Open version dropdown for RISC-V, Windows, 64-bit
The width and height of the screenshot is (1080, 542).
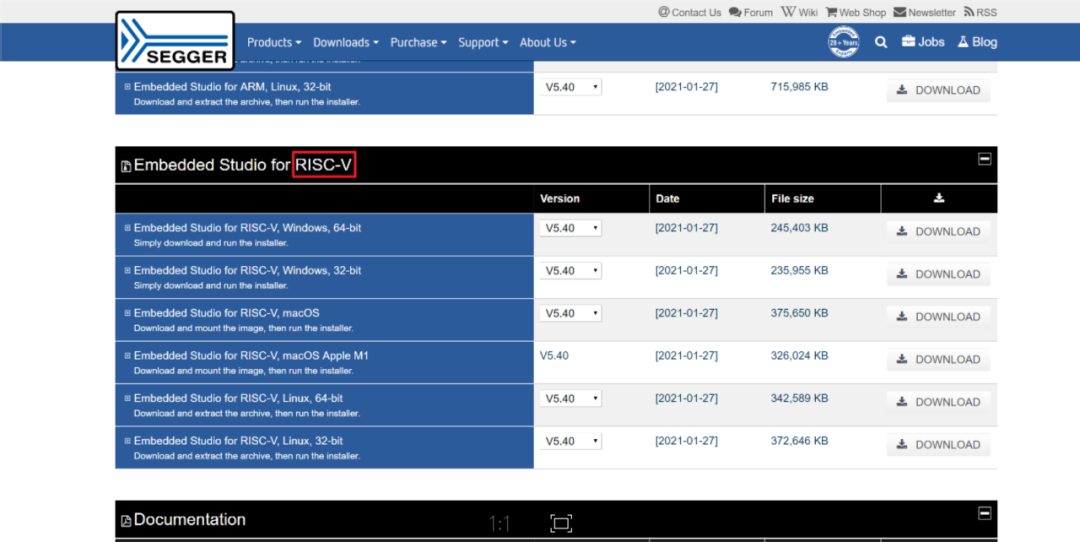[570, 228]
